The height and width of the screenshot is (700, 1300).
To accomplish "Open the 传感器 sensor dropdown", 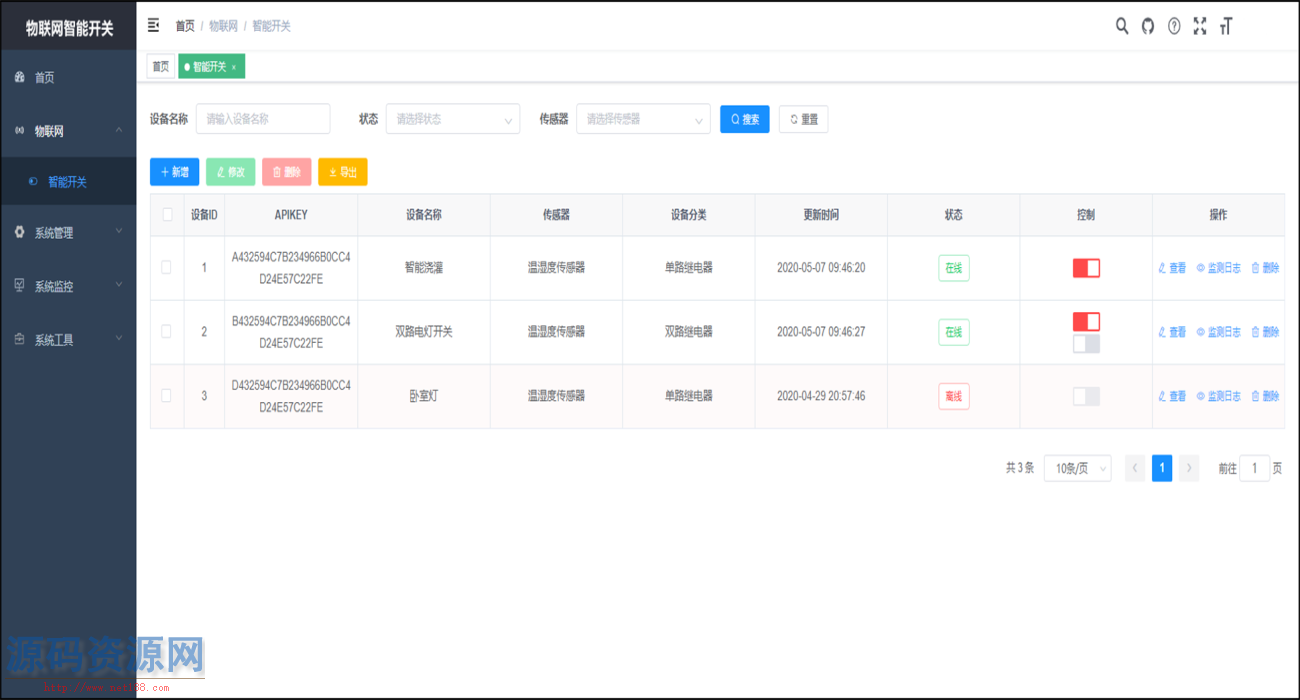I will pos(642,119).
